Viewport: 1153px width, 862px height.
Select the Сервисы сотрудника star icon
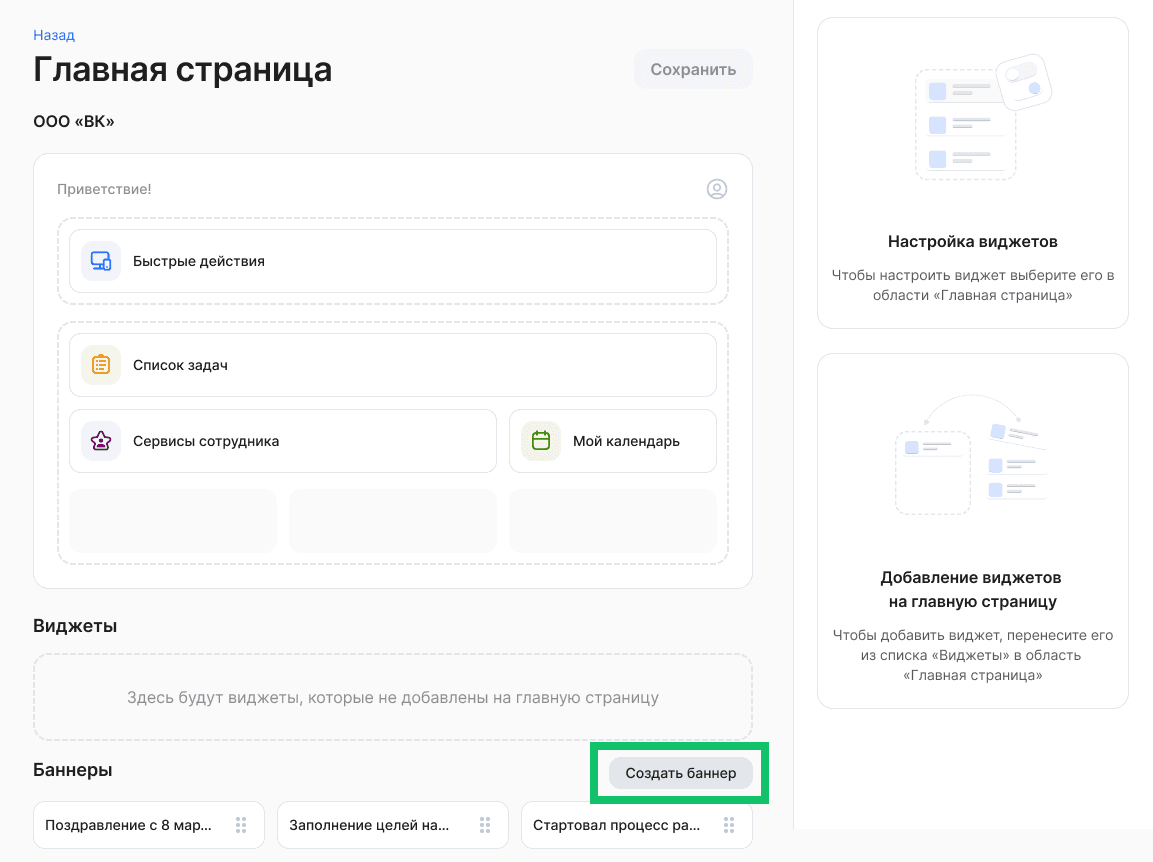pos(100,440)
